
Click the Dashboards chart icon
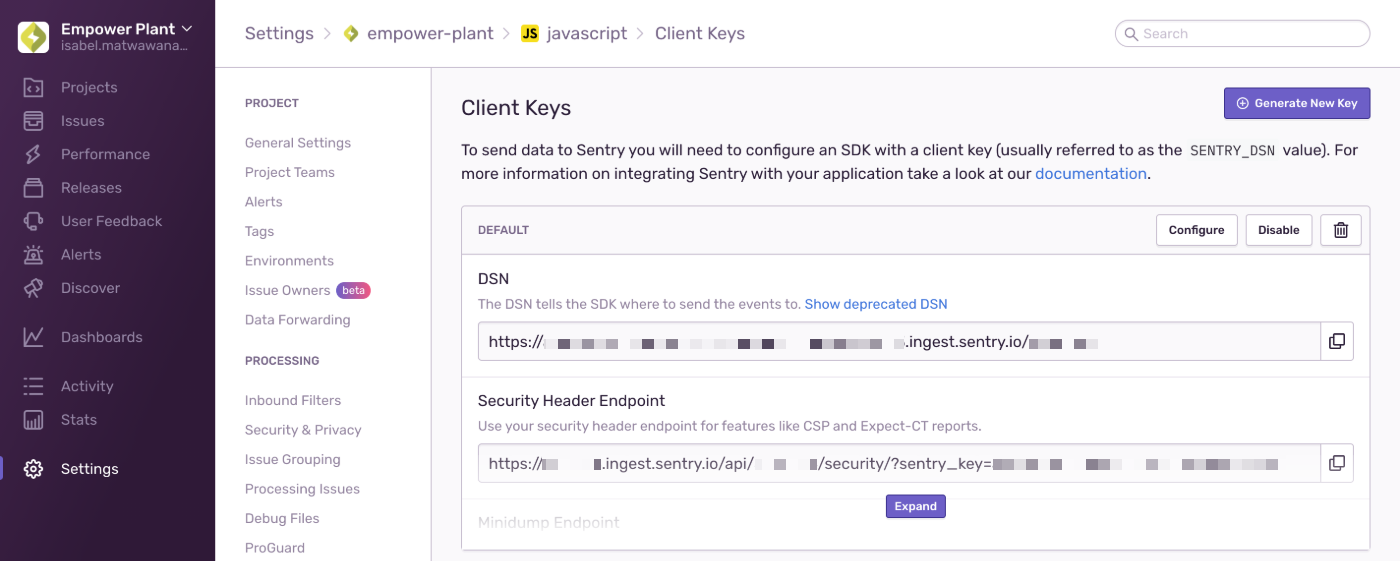coord(33,337)
